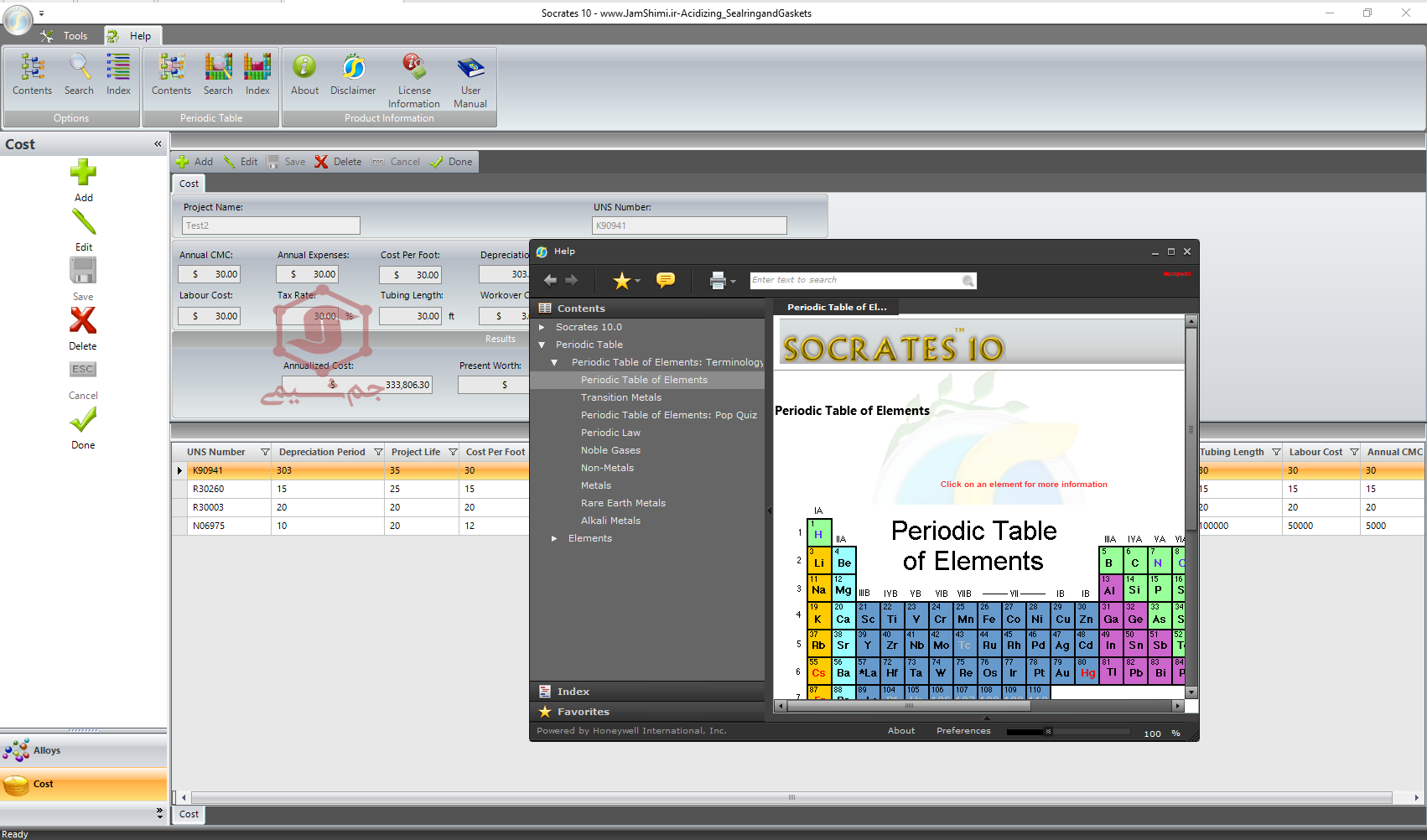Click the yellow comment bubble in Help

click(x=666, y=280)
